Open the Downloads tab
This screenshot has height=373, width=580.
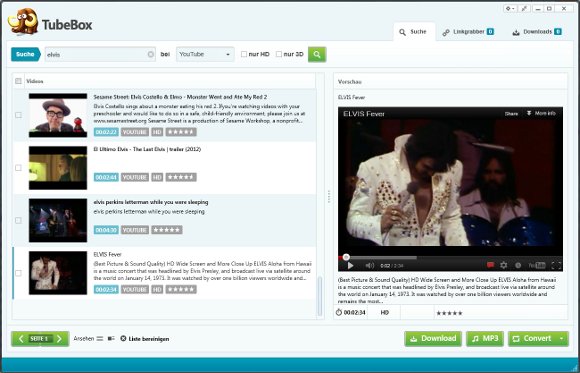tap(536, 32)
